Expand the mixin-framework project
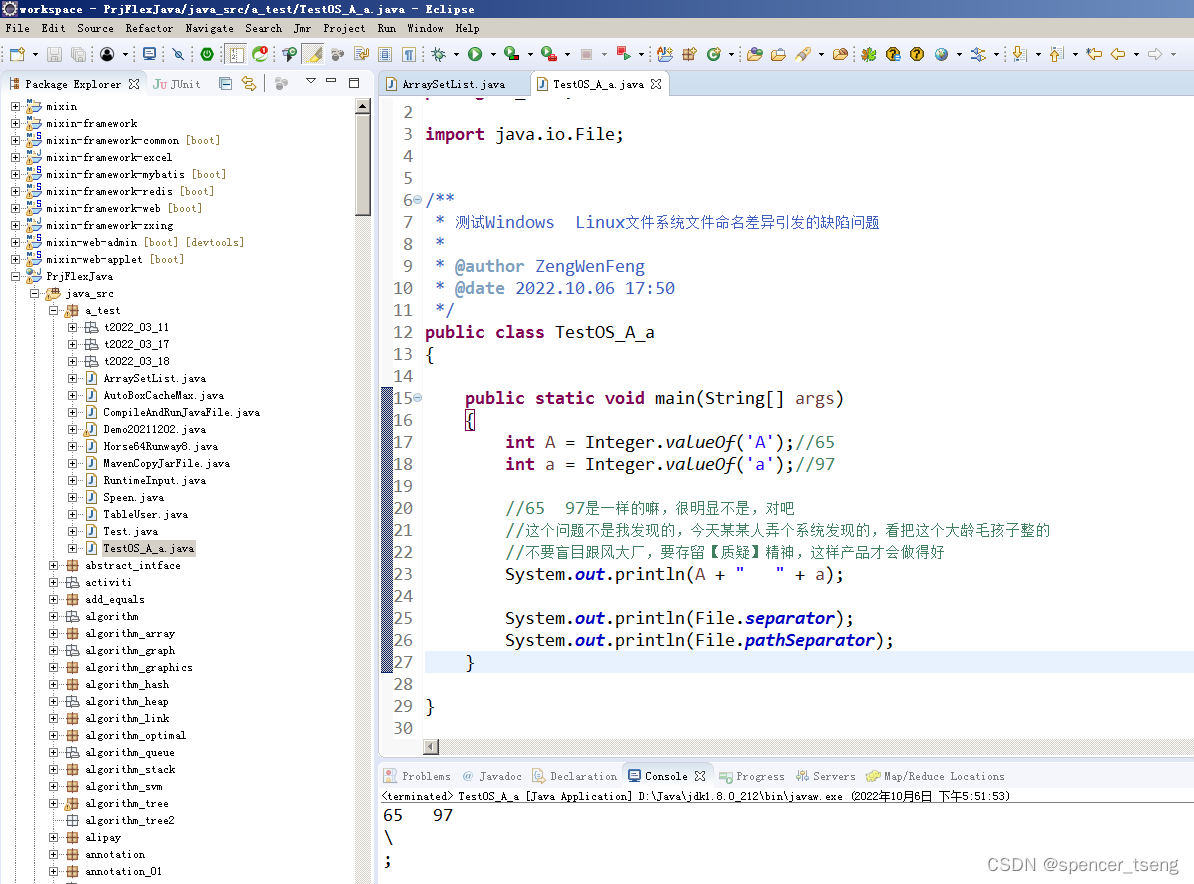Image resolution: width=1194 pixels, height=884 pixels. [x=15, y=123]
